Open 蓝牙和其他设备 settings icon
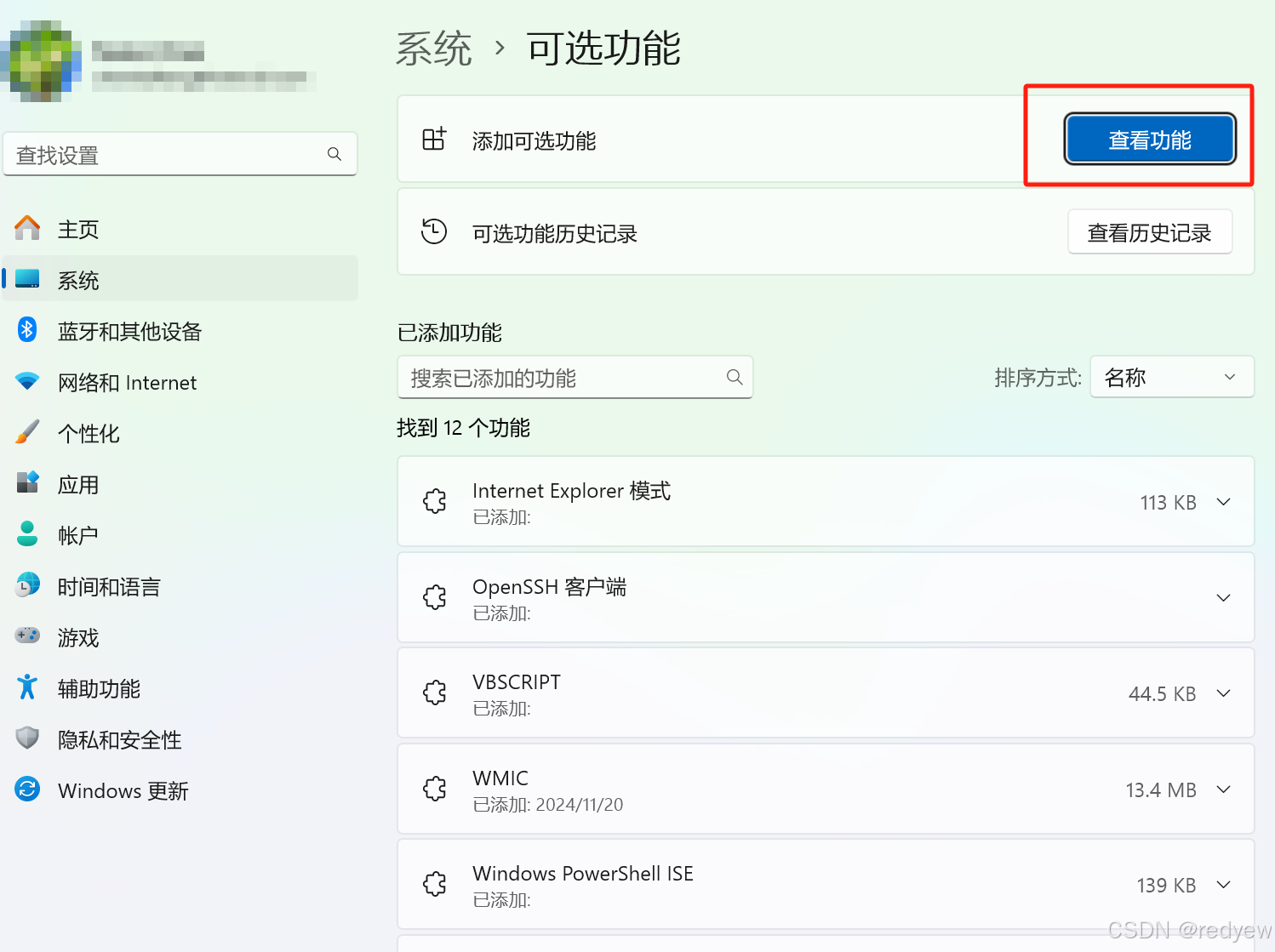 pos(27,330)
